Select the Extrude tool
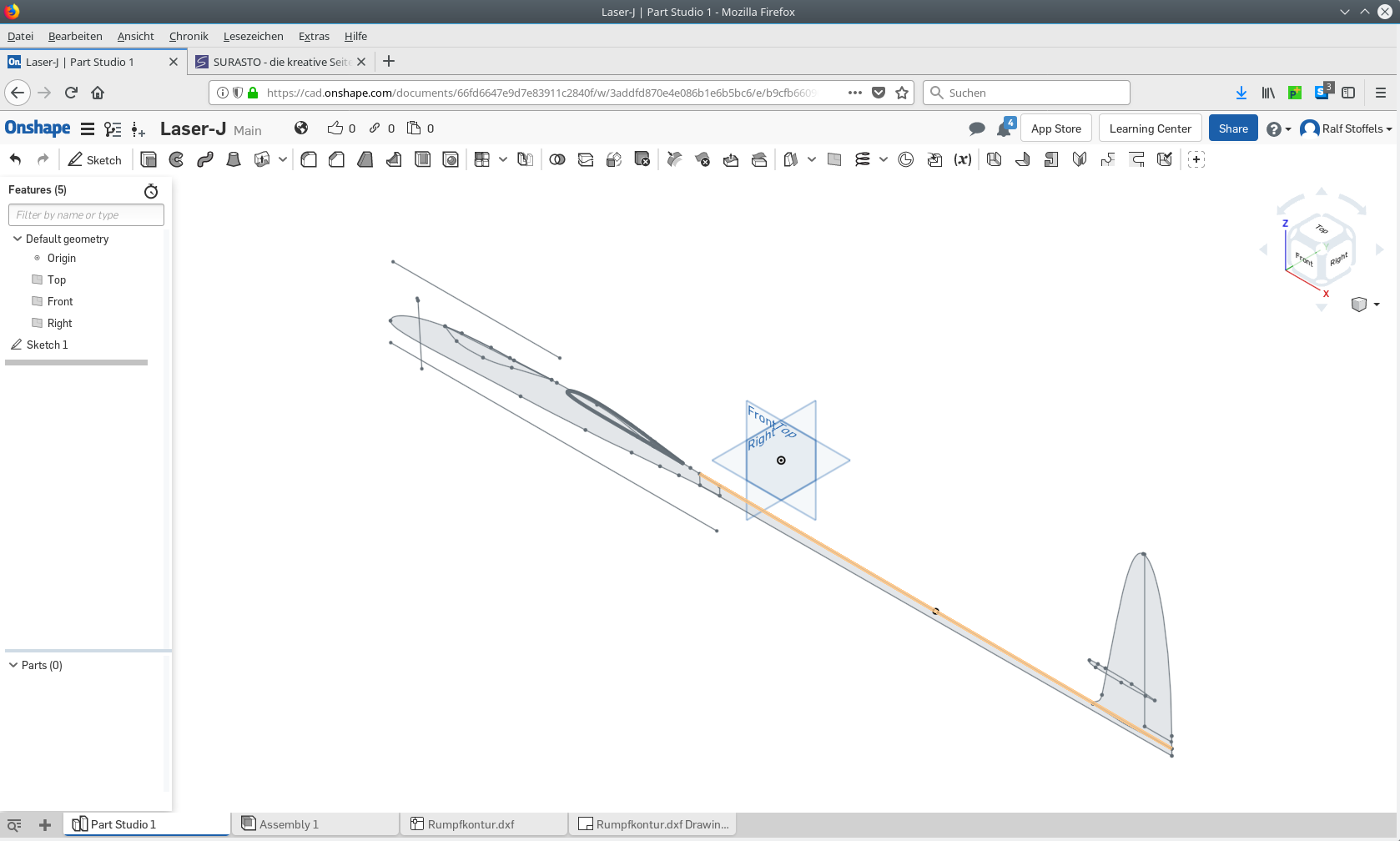1400x841 pixels. [149, 159]
